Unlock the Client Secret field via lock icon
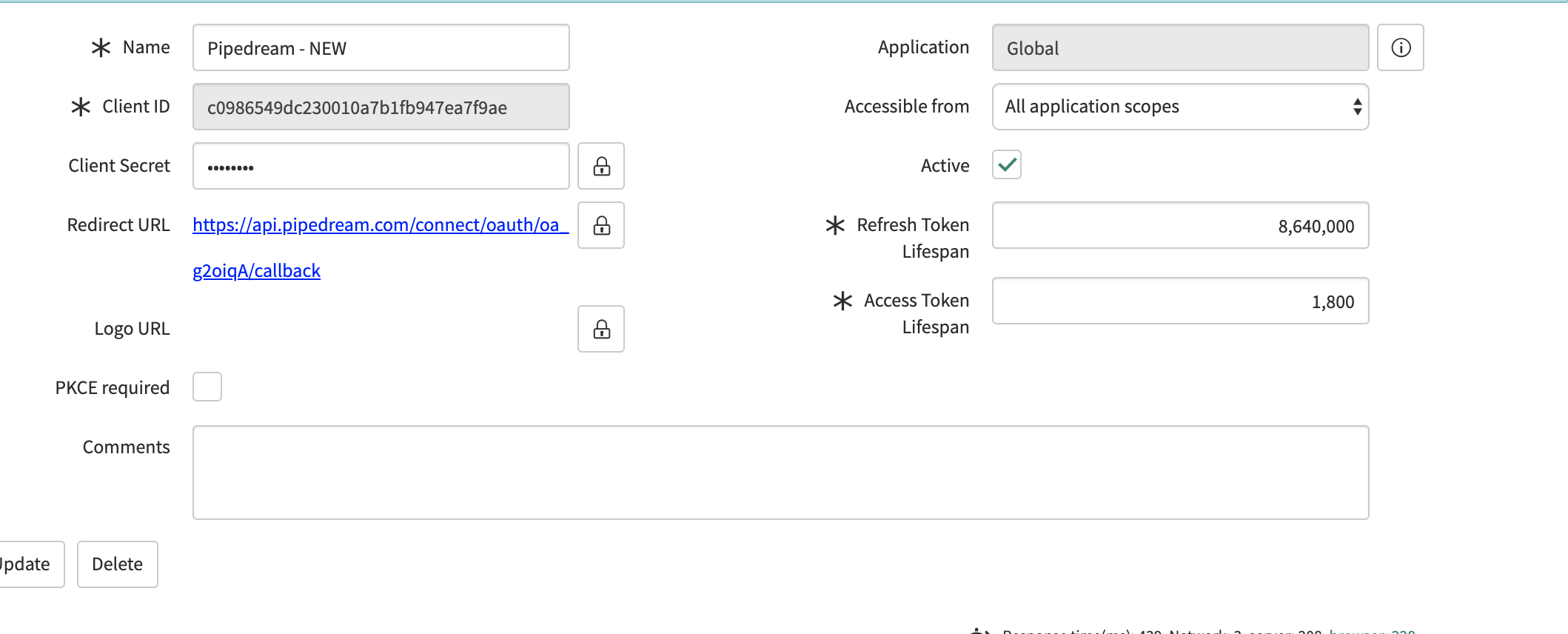 pyautogui.click(x=601, y=166)
